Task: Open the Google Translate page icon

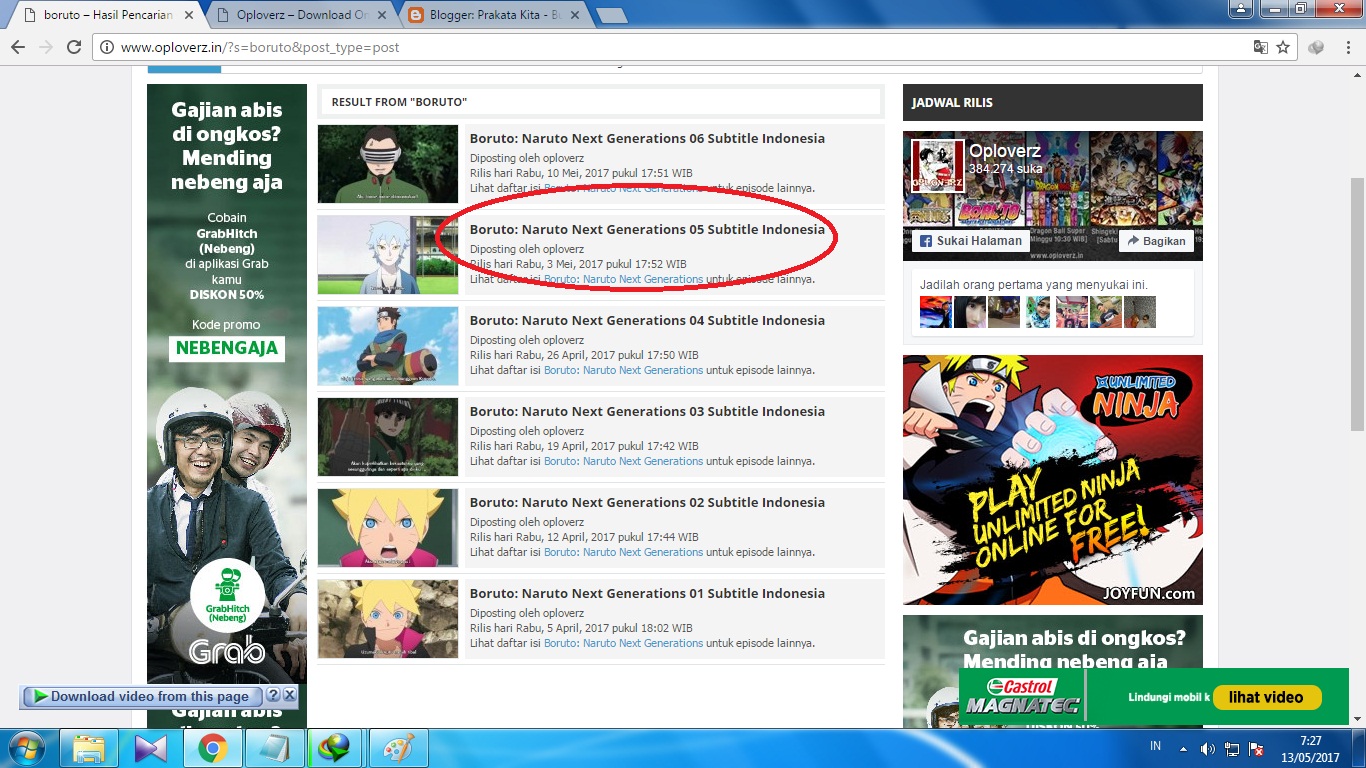Action: [1261, 47]
